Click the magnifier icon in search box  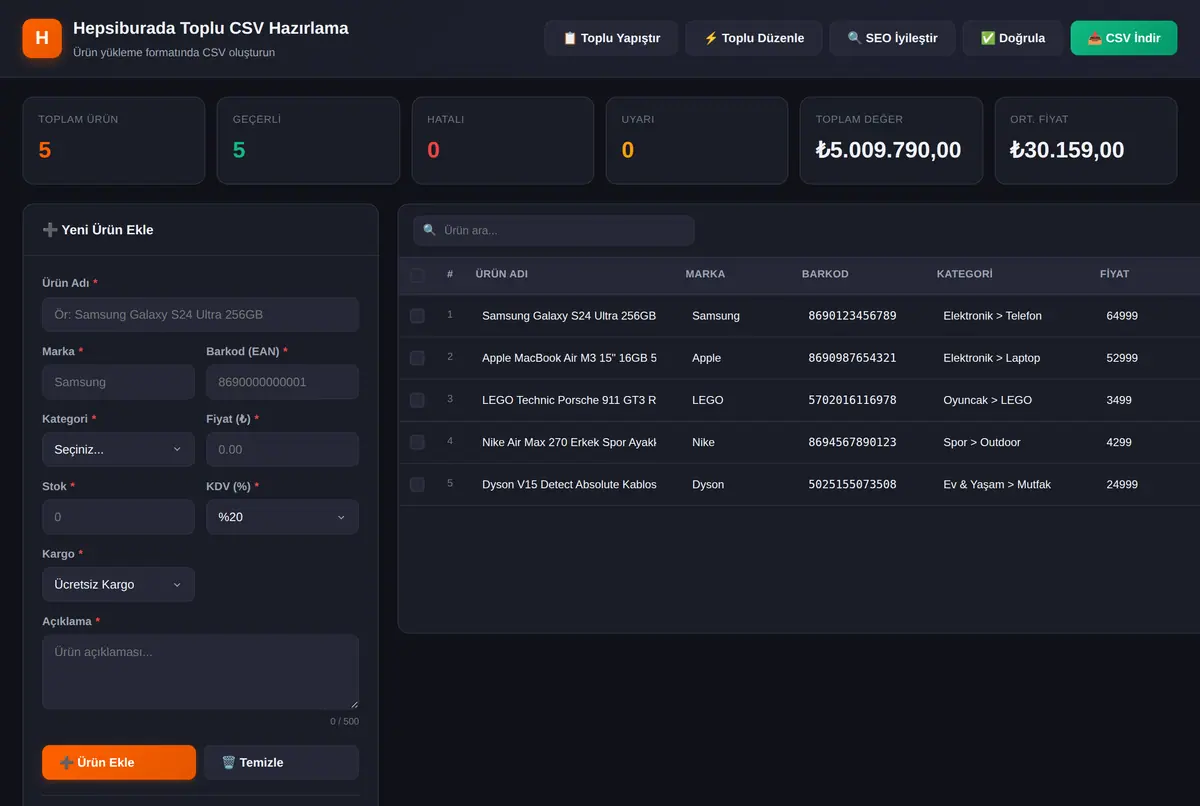click(430, 230)
